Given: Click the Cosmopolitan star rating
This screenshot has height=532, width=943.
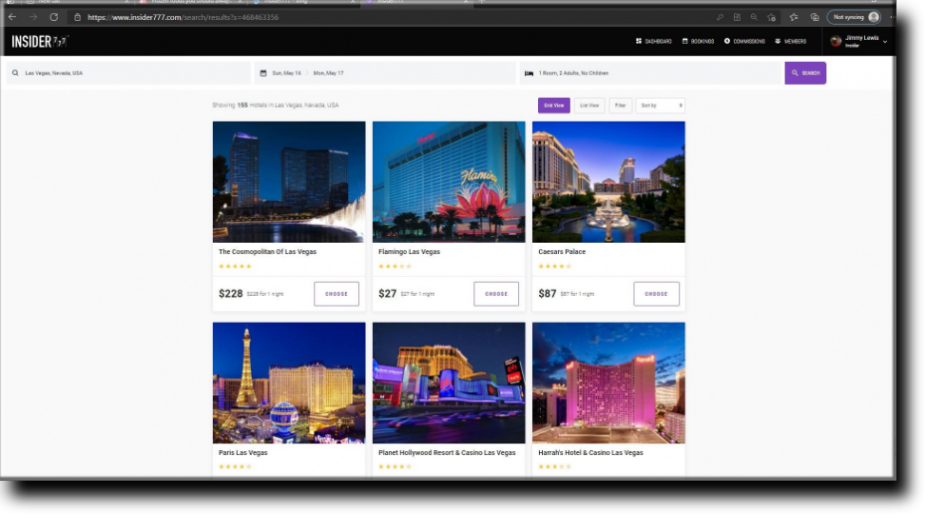Looking at the screenshot, I should tap(235, 266).
